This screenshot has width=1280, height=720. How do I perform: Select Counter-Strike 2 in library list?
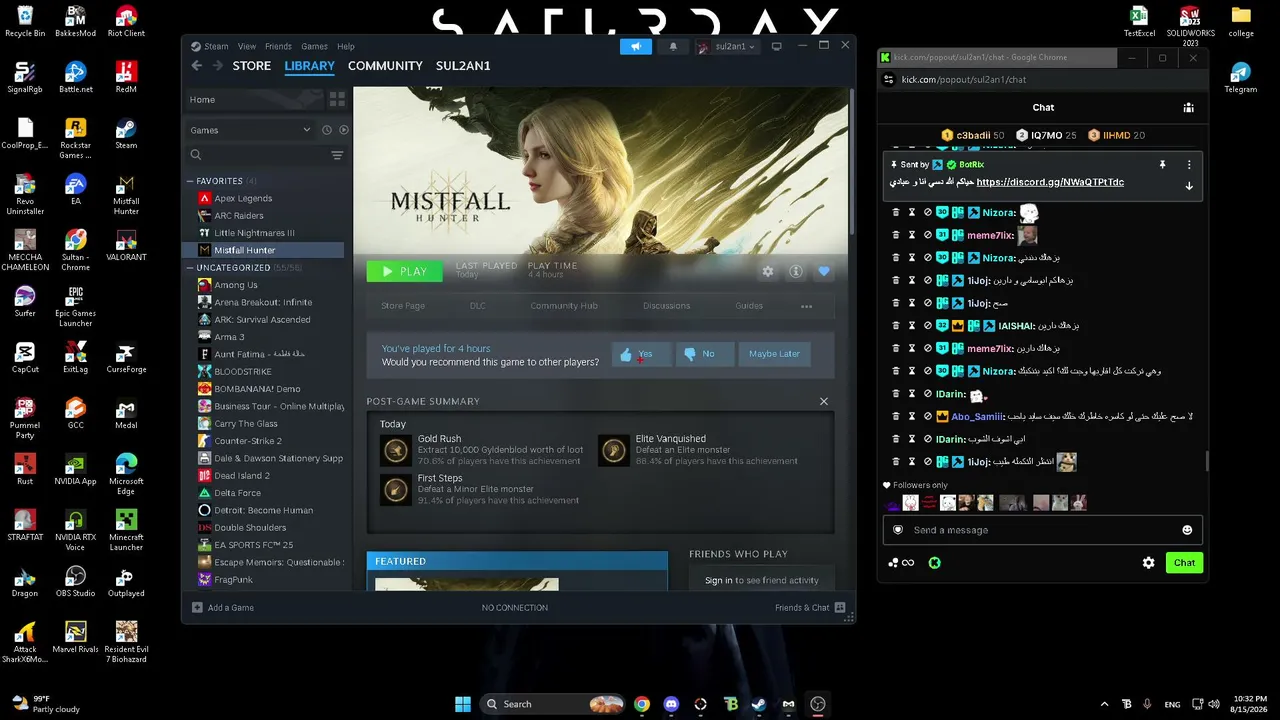pyautogui.click(x=248, y=441)
